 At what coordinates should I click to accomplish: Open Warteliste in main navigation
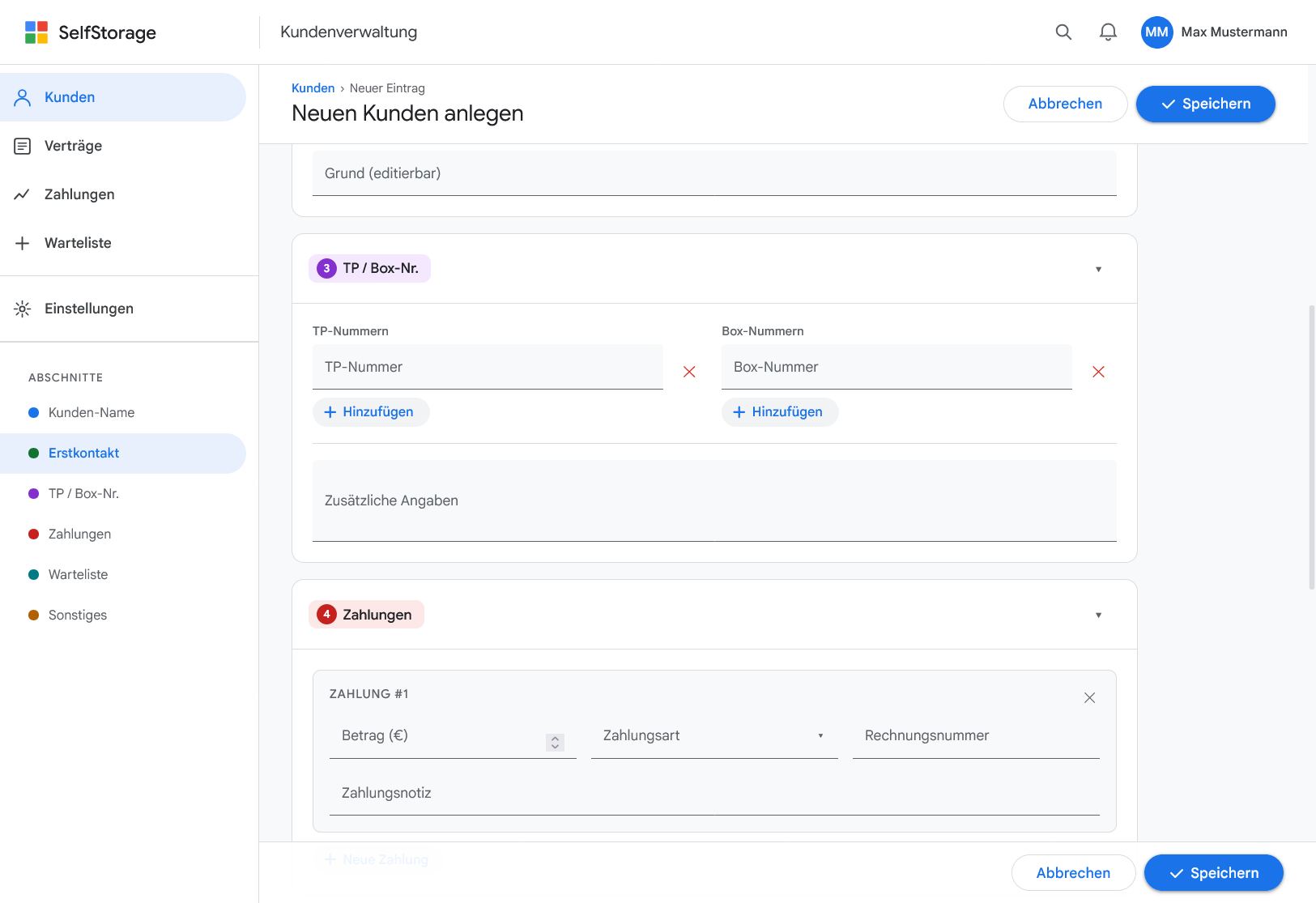(x=123, y=243)
